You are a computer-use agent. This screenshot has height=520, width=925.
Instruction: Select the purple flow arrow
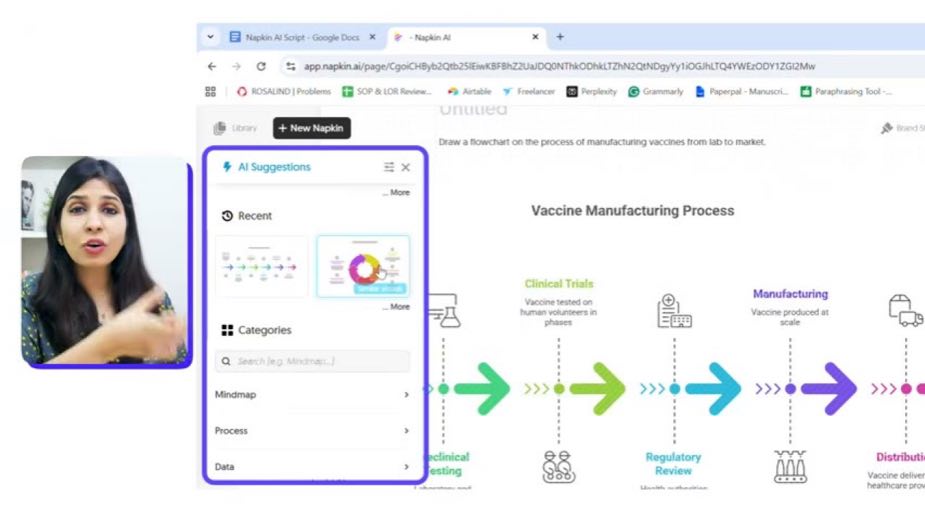[829, 389]
